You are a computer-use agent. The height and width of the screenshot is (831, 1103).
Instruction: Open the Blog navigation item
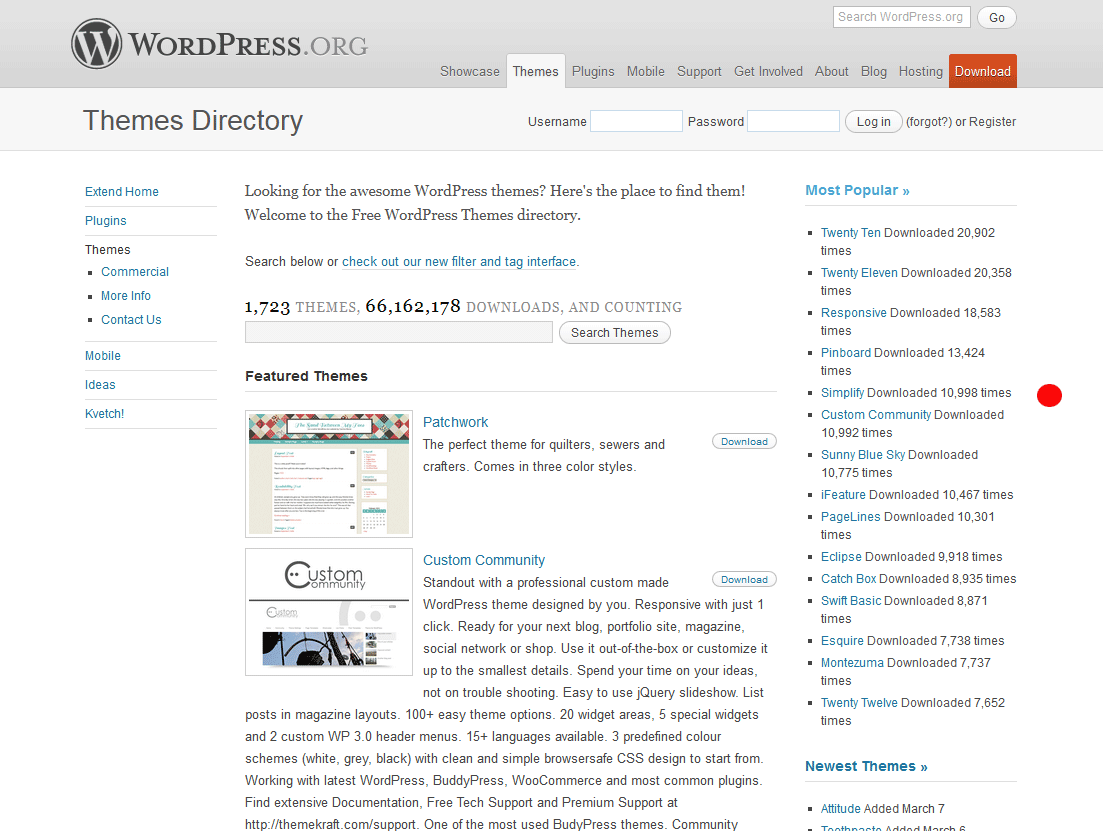874,71
